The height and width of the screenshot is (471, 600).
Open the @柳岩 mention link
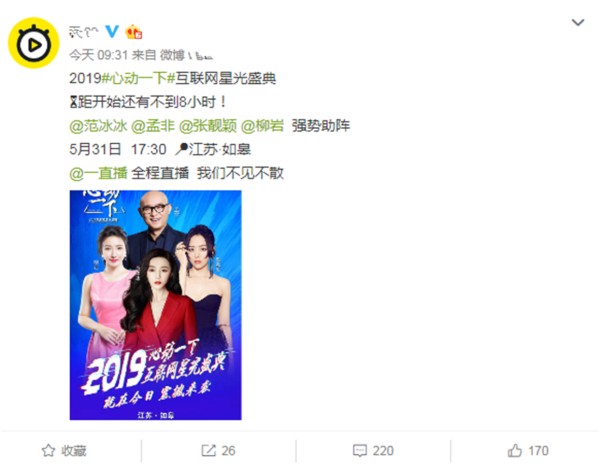[x=262, y=126]
